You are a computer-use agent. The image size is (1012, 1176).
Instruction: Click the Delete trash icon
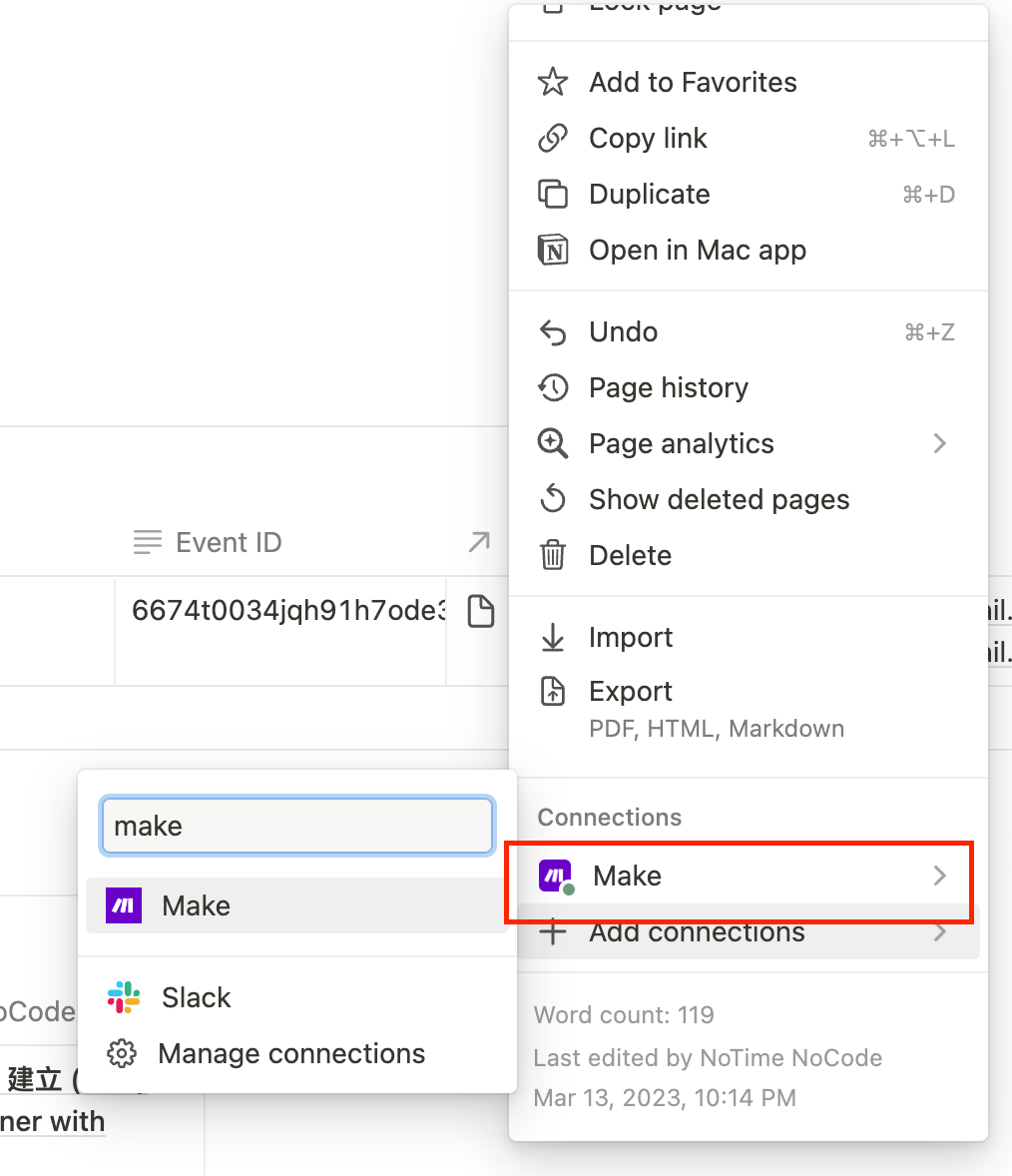(x=553, y=555)
